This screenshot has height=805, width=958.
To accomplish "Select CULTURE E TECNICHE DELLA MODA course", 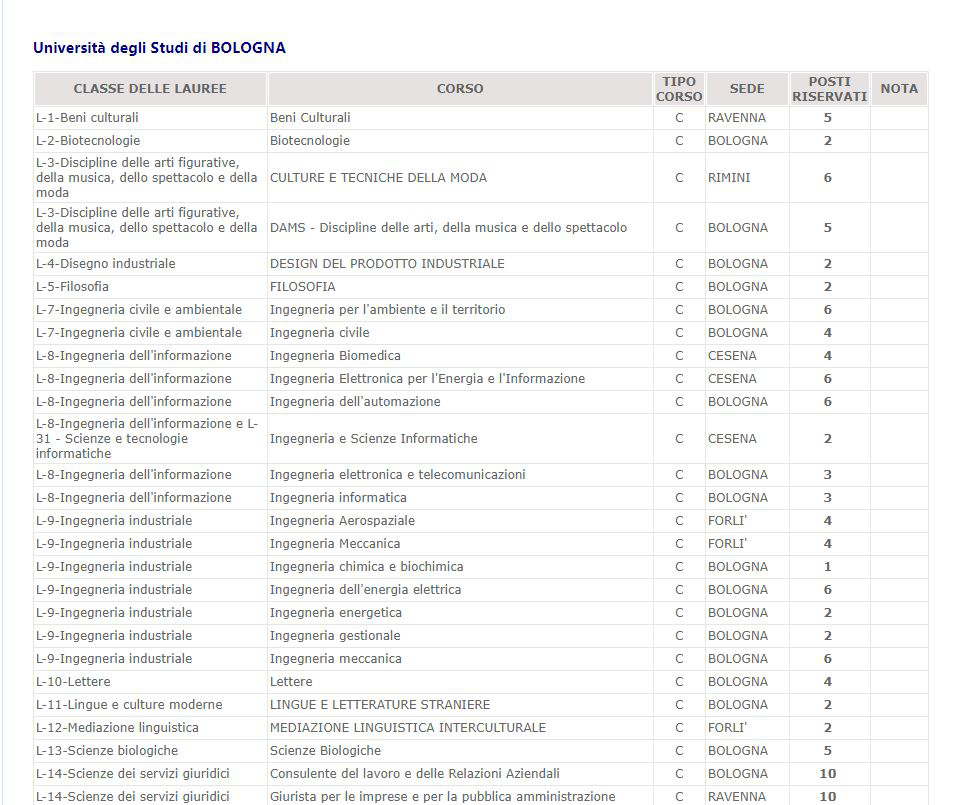I will tap(378, 178).
